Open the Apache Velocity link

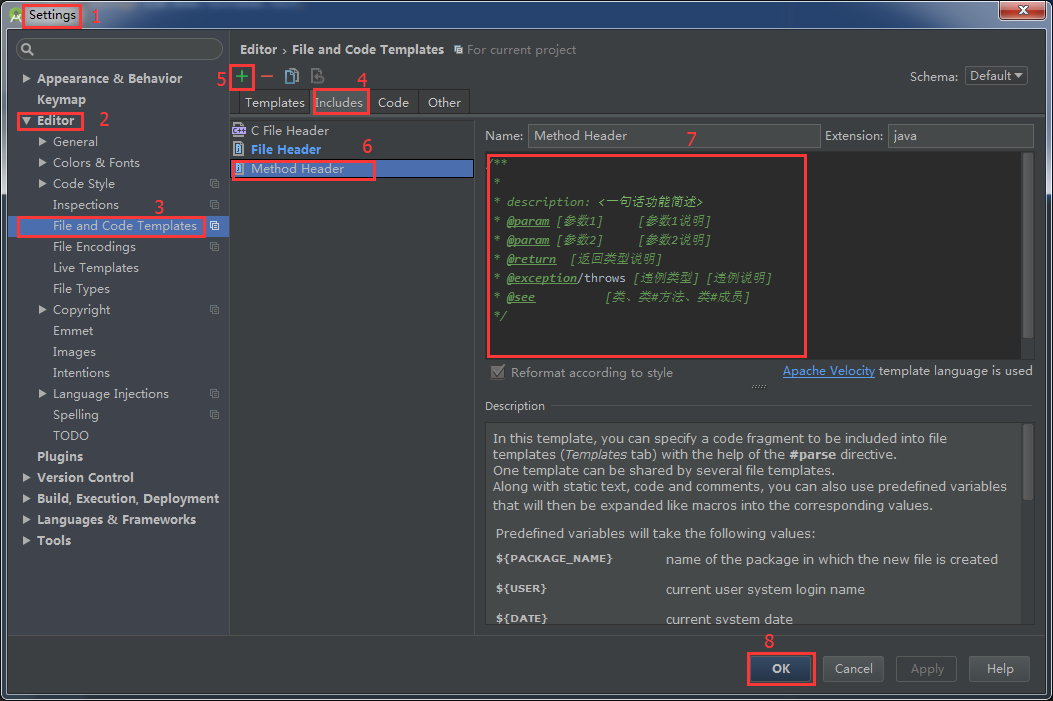[x=828, y=370]
